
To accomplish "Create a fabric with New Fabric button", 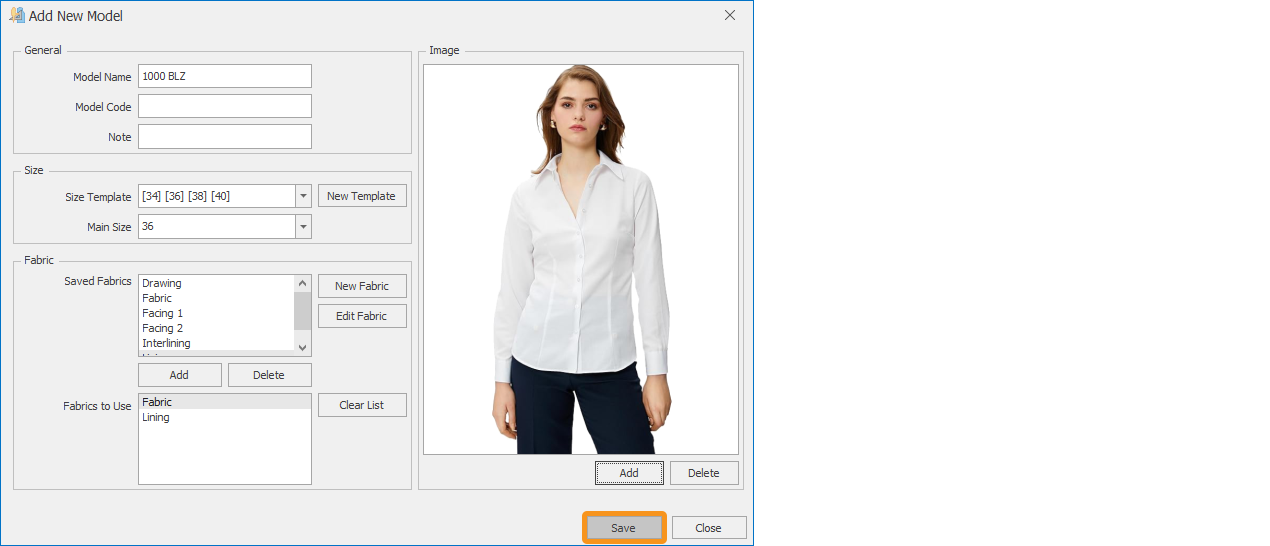I will tap(362, 286).
